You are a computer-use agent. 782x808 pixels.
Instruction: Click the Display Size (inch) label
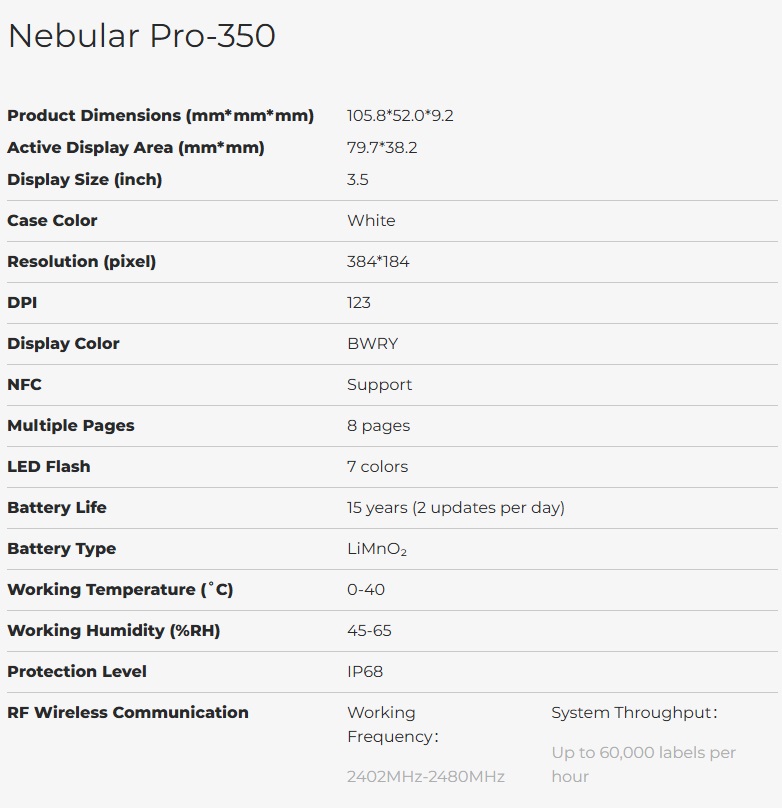(x=84, y=179)
